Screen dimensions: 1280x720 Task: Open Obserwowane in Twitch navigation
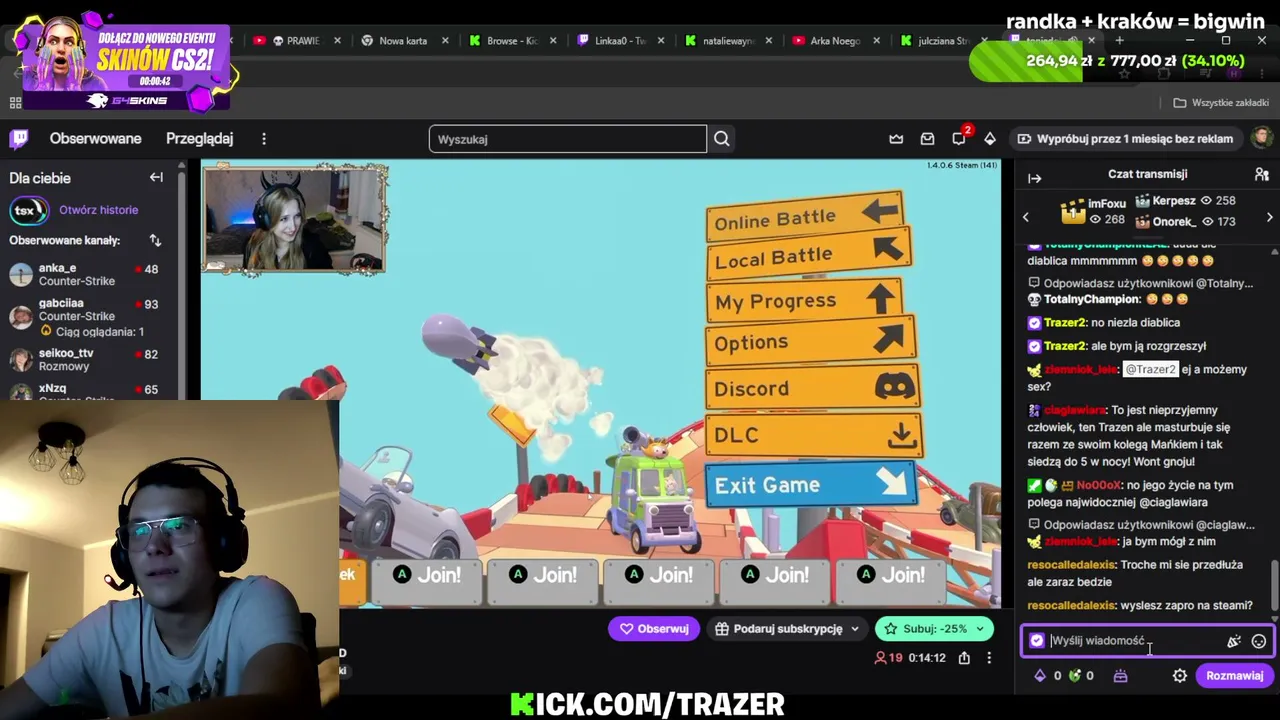tap(96, 139)
